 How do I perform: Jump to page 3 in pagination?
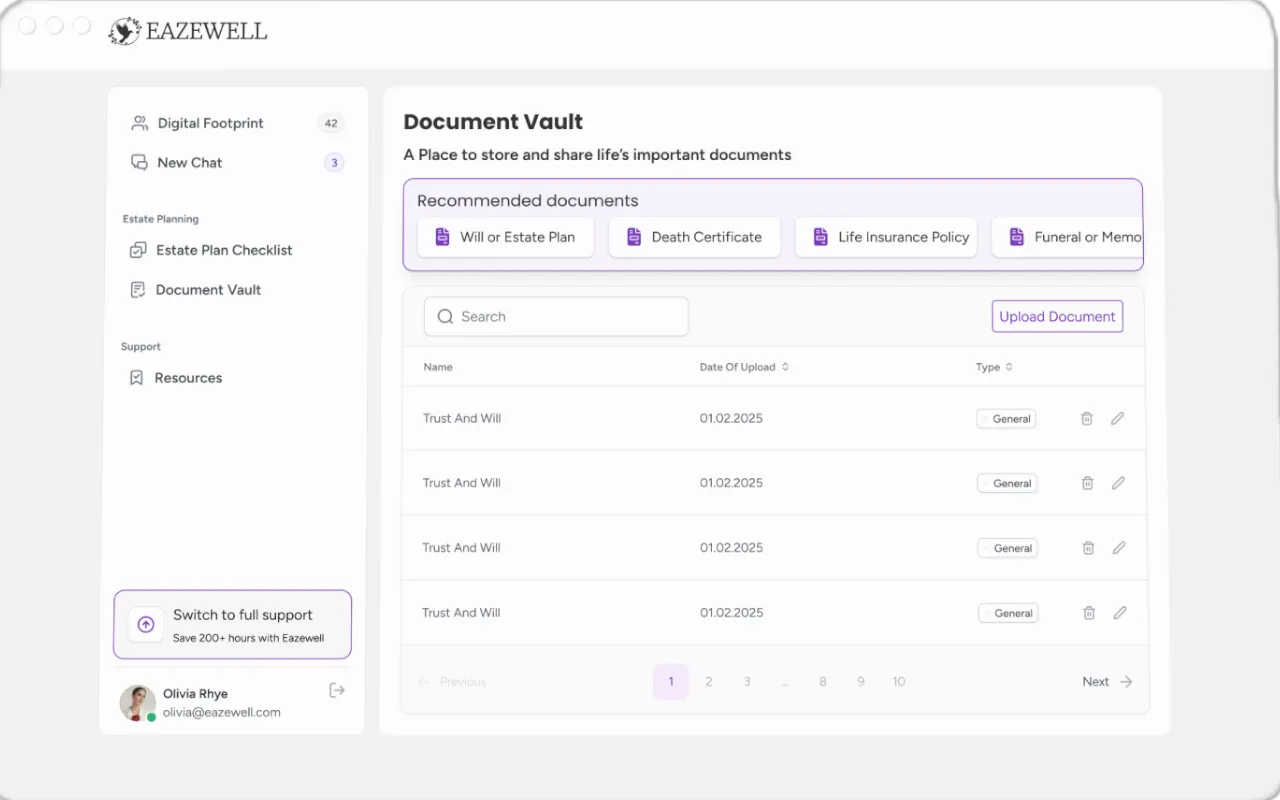tap(746, 682)
